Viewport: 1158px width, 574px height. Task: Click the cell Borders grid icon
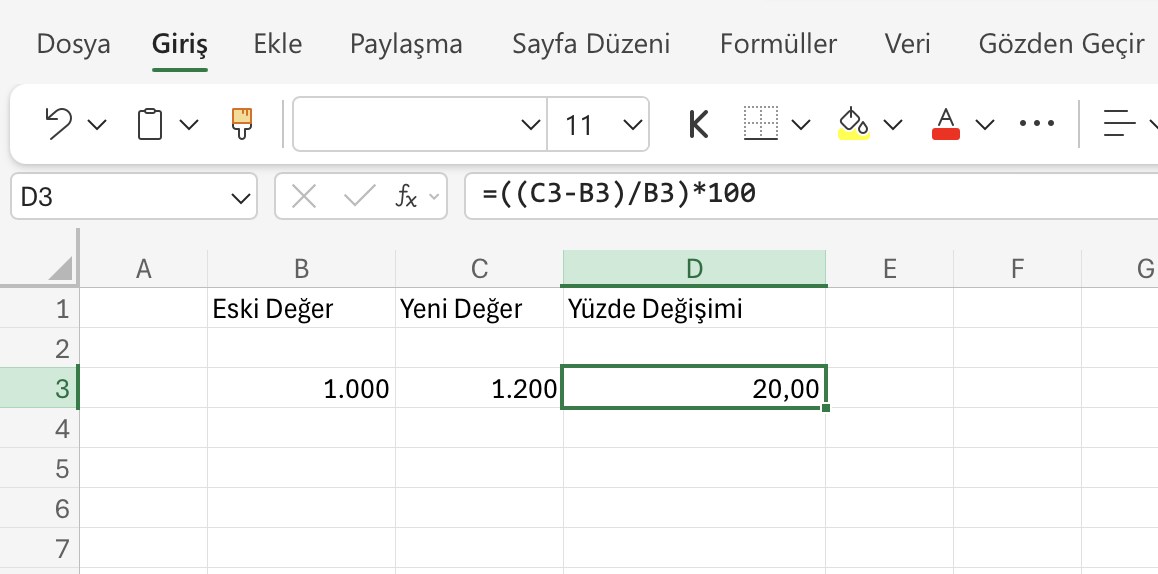[761, 123]
